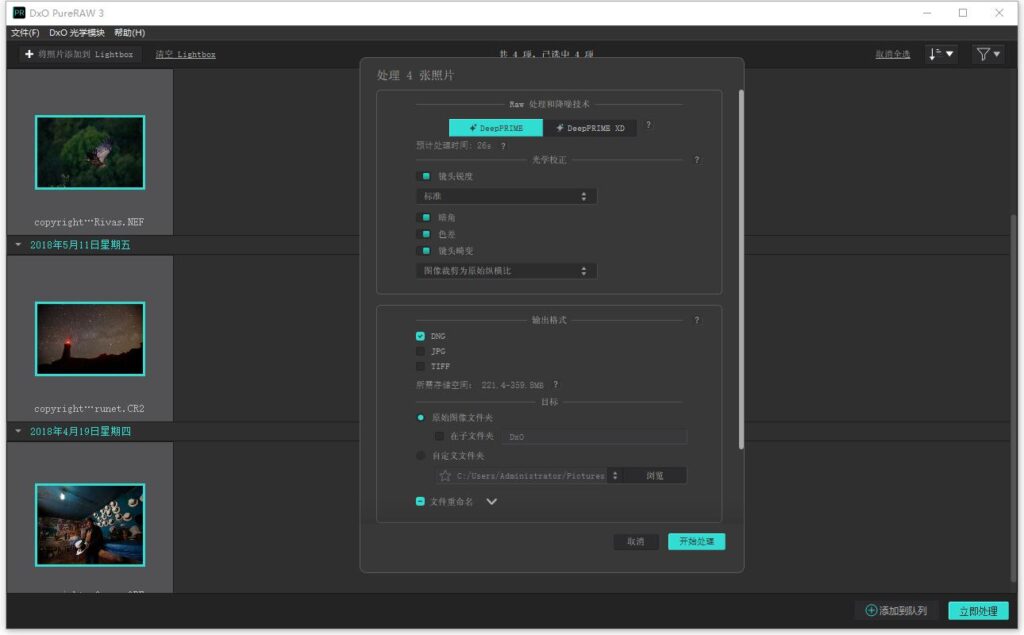Click the DxO subfolder name field
Image resolution: width=1024 pixels, height=635 pixels.
[594, 436]
